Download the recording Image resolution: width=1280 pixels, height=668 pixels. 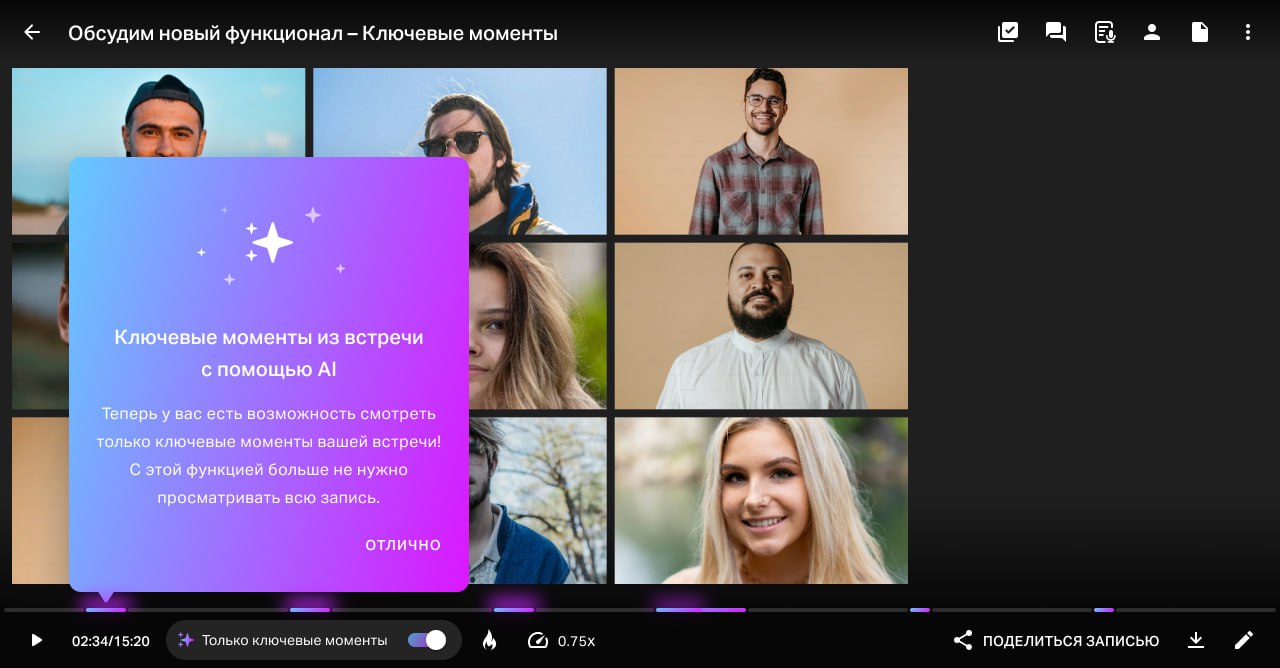tap(1196, 640)
